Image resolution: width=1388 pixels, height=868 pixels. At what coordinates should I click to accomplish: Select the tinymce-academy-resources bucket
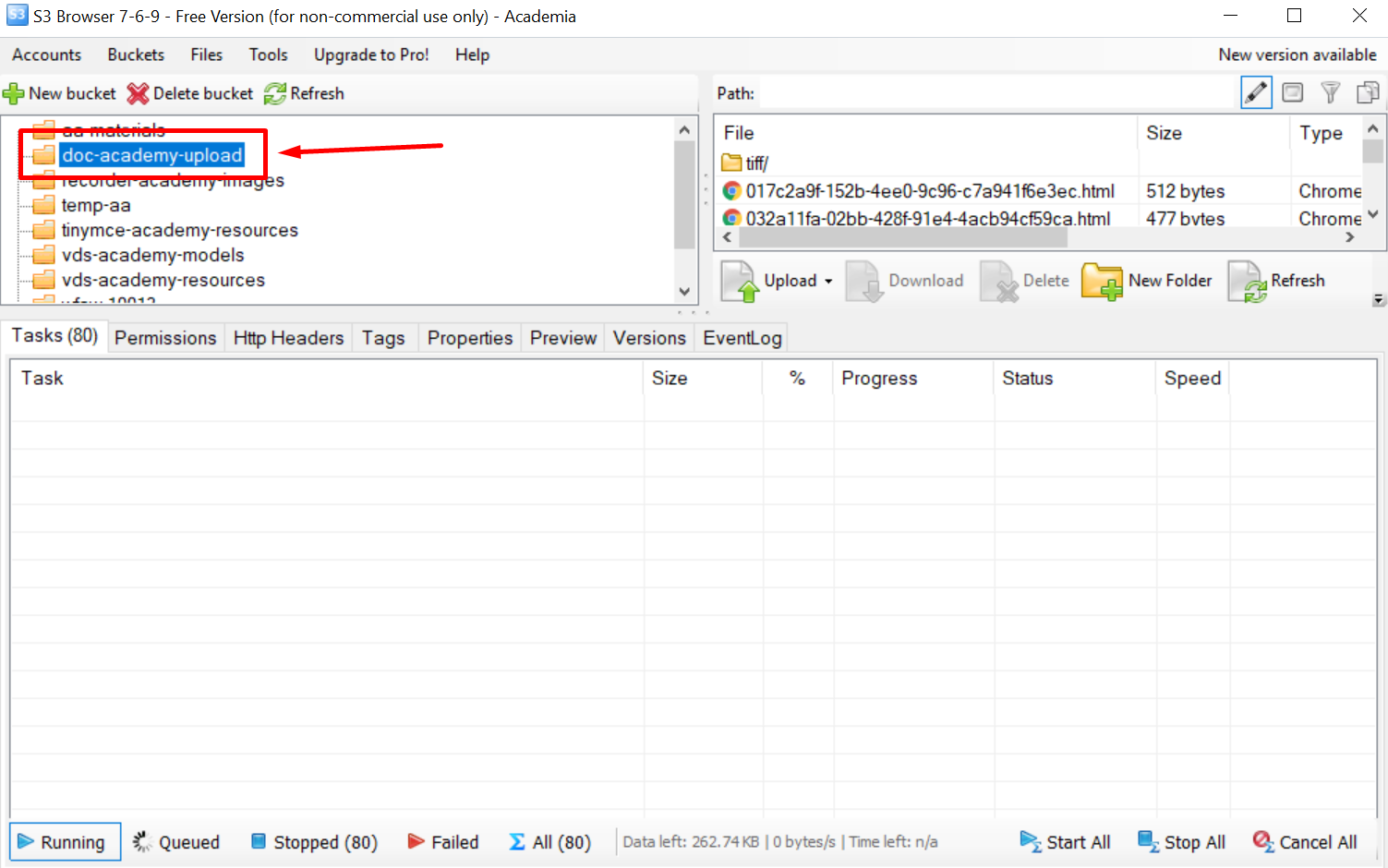(x=180, y=230)
